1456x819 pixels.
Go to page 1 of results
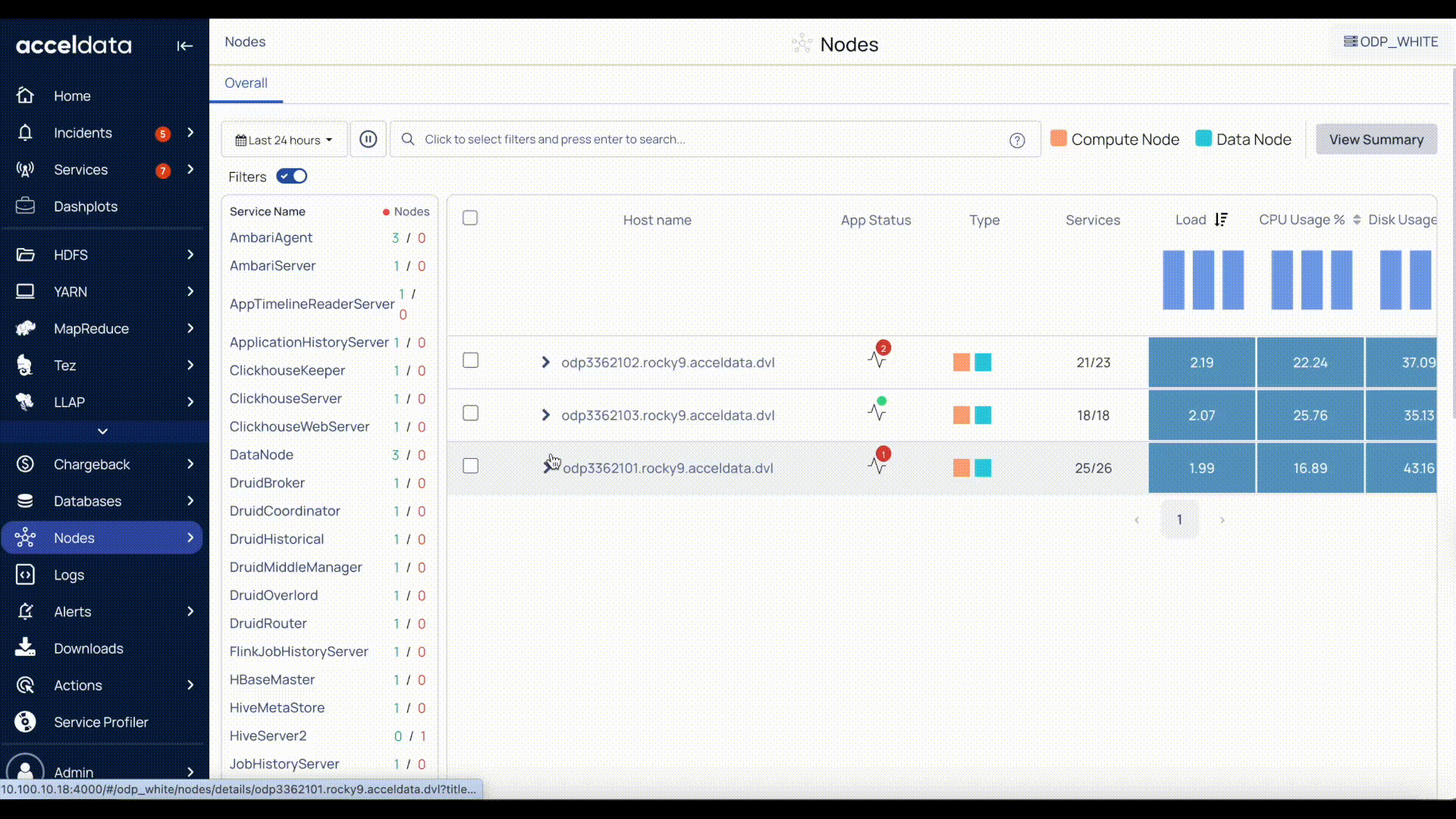click(x=1179, y=519)
